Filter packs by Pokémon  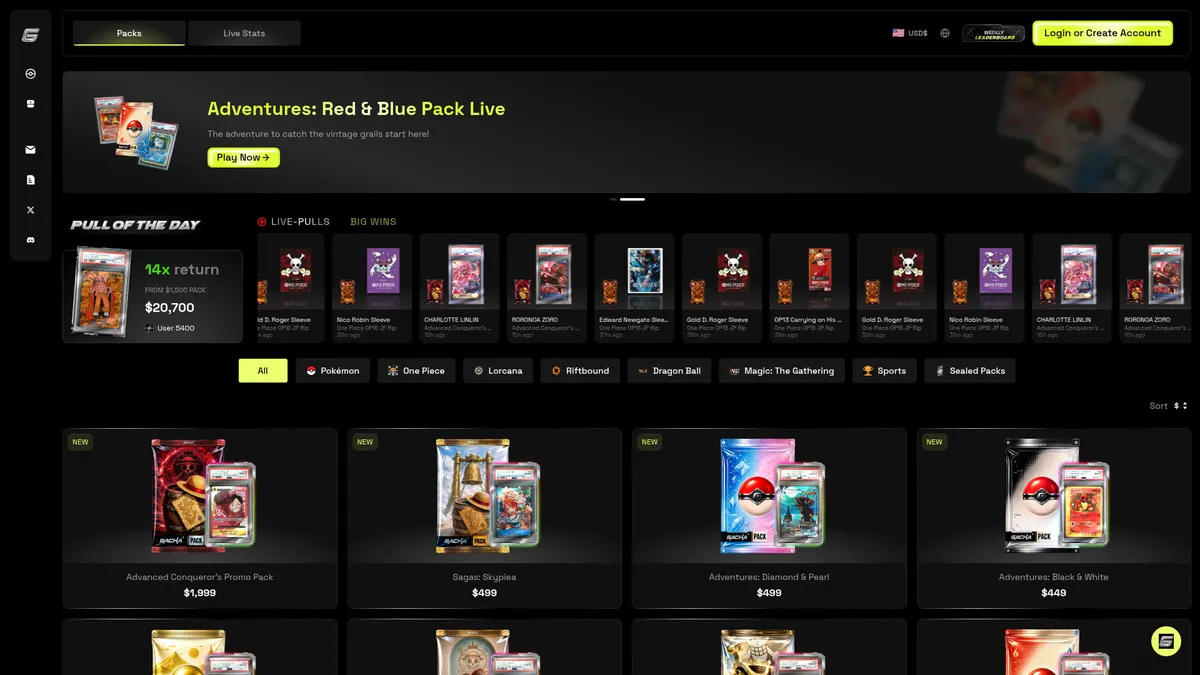[333, 371]
